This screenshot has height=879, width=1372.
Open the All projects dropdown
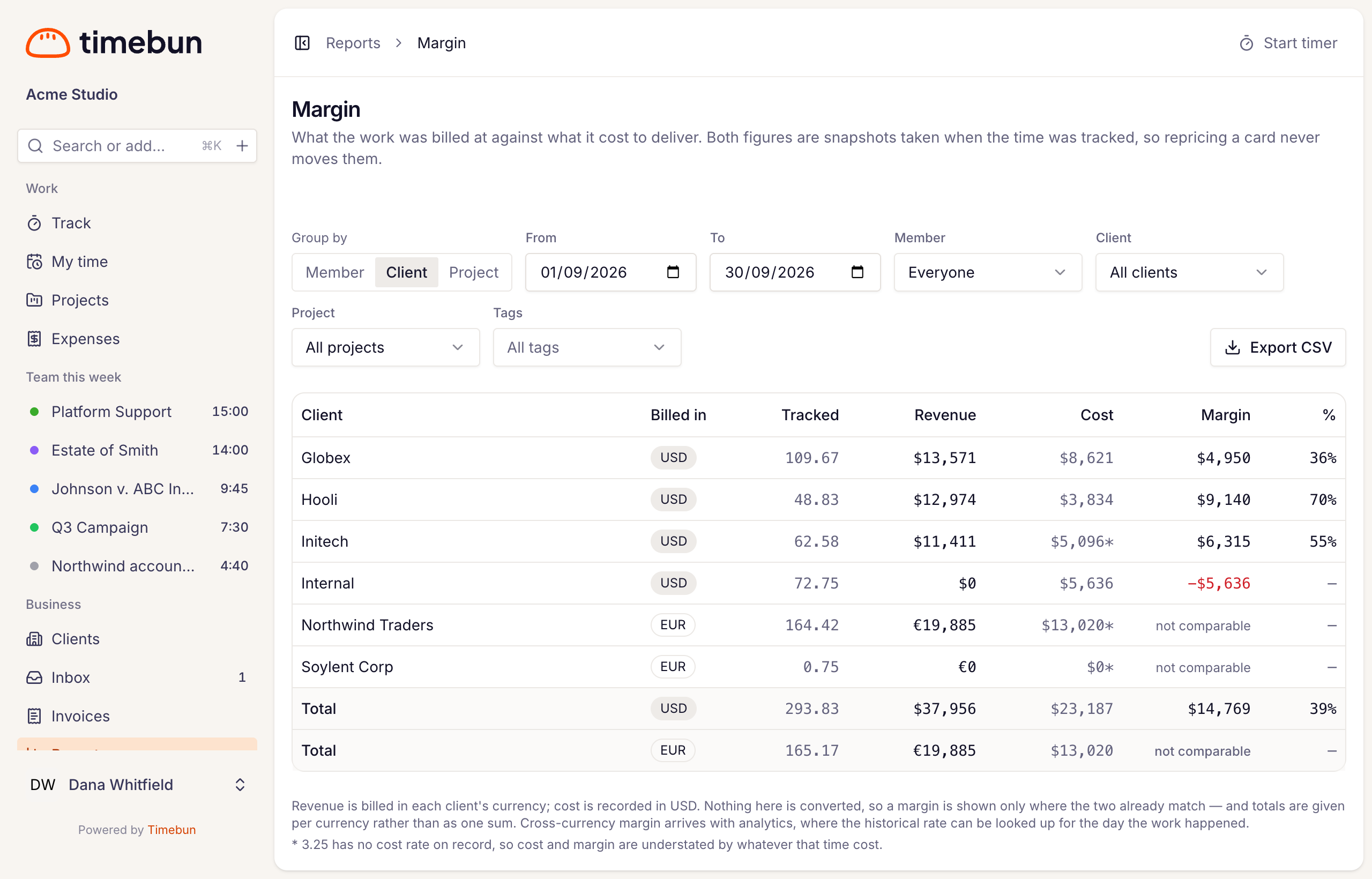(385, 348)
